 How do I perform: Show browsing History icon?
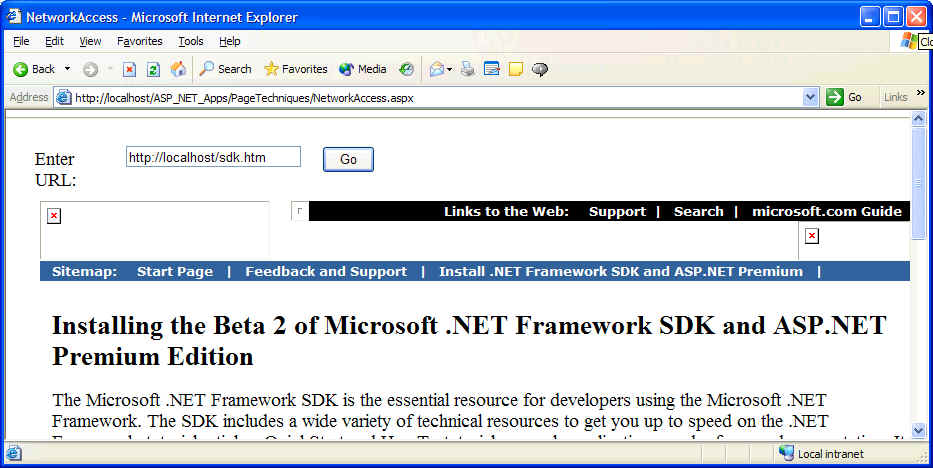pos(406,69)
